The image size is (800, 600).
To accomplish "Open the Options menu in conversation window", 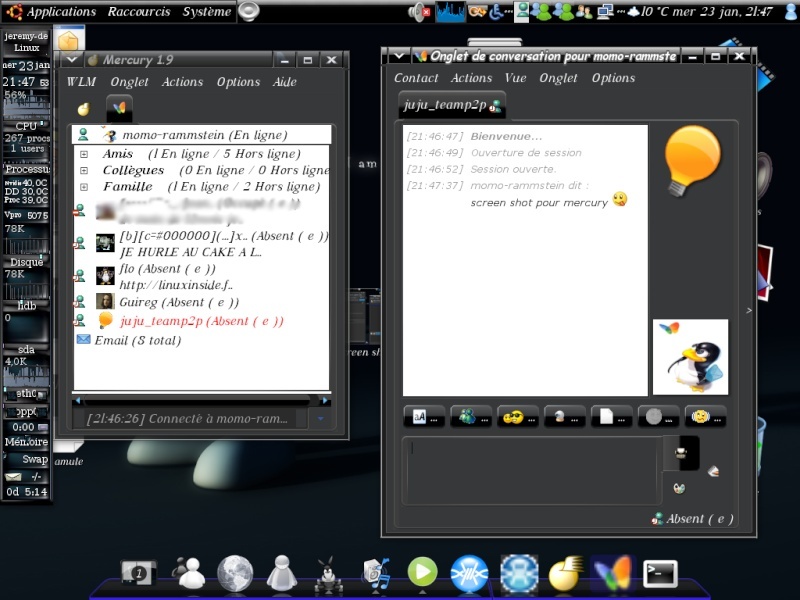I will (x=613, y=78).
